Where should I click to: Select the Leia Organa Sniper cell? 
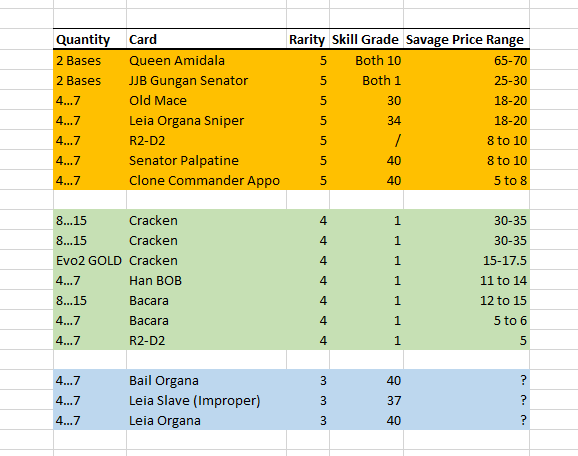tap(206, 120)
